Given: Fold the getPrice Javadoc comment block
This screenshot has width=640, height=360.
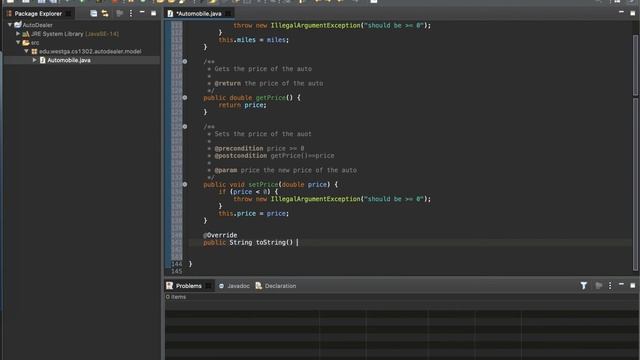Looking at the screenshot, I should [185, 62].
